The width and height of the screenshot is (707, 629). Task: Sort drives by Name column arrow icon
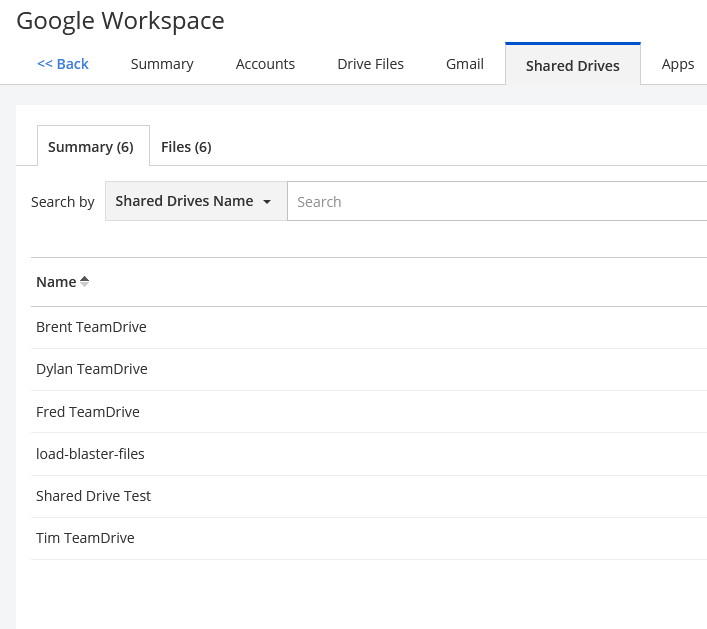(84, 282)
